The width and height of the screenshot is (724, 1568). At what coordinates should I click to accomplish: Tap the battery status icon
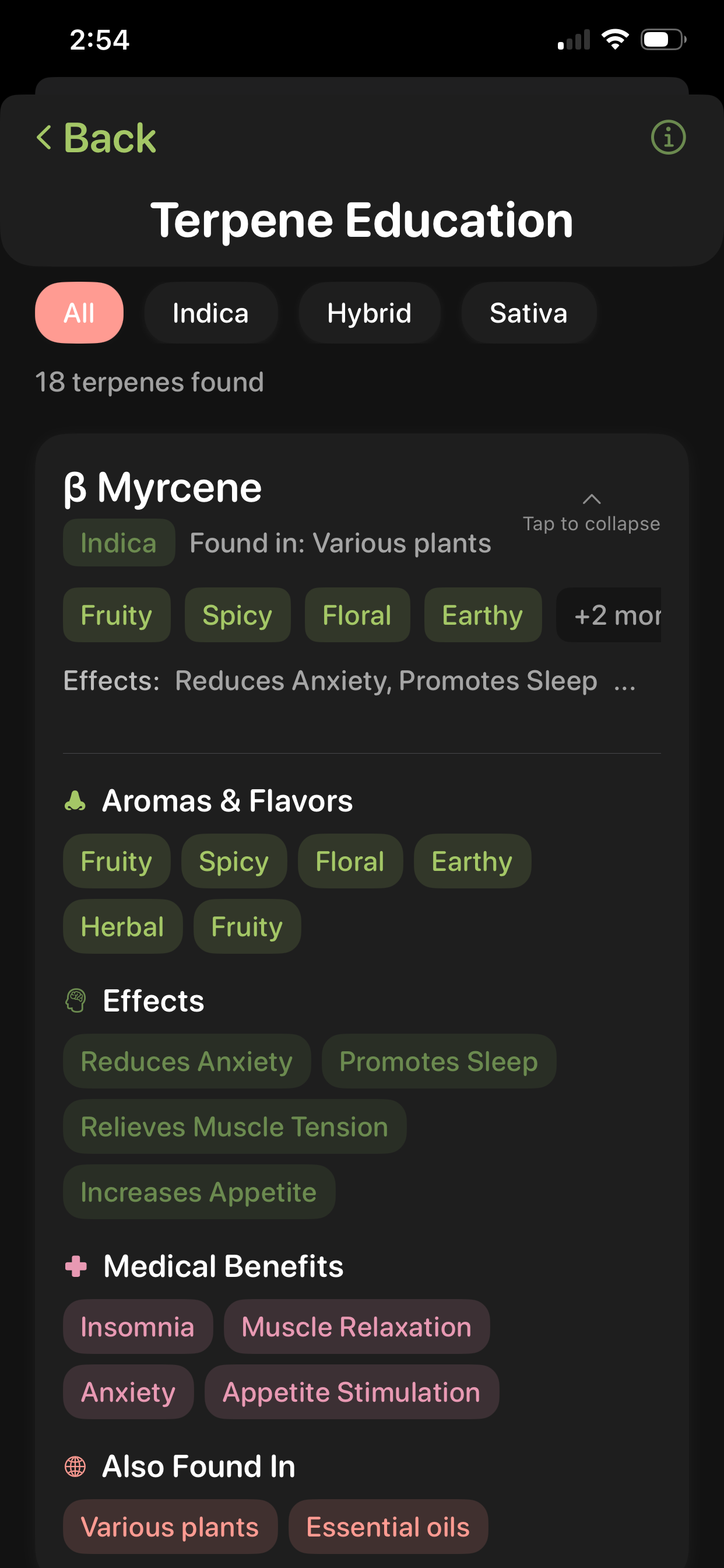point(663,40)
